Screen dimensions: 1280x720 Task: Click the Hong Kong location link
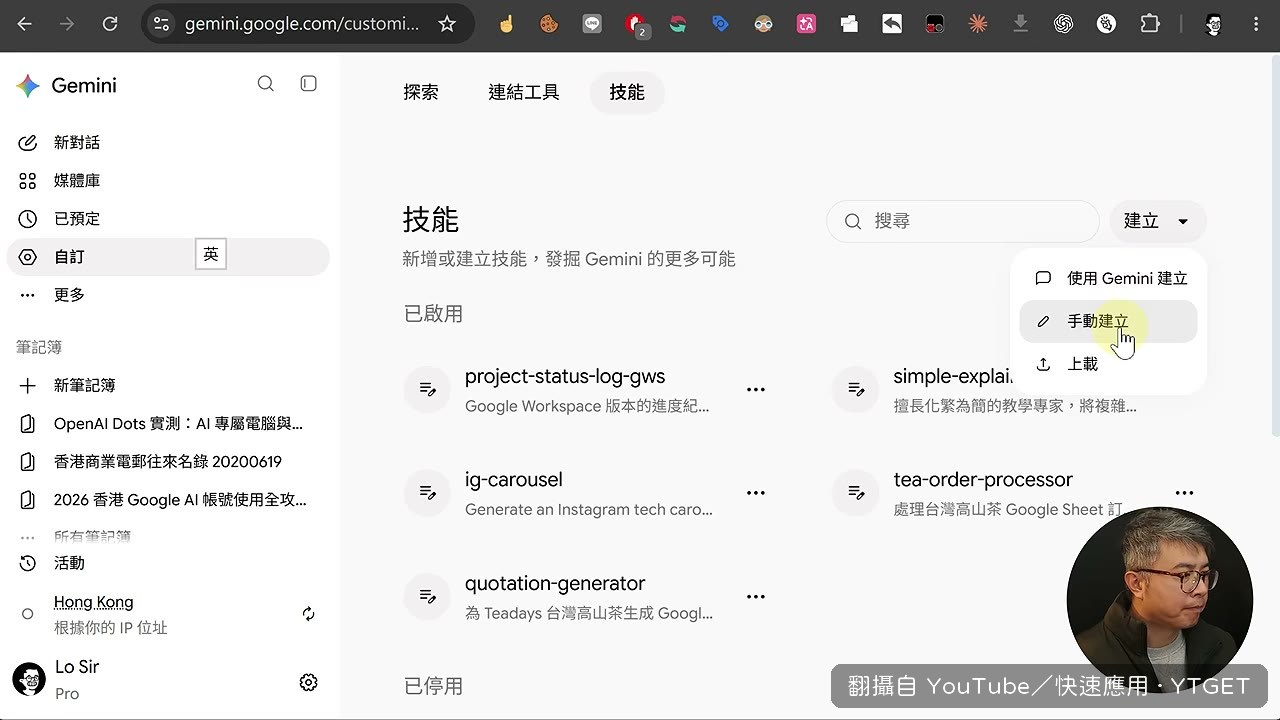click(93, 602)
